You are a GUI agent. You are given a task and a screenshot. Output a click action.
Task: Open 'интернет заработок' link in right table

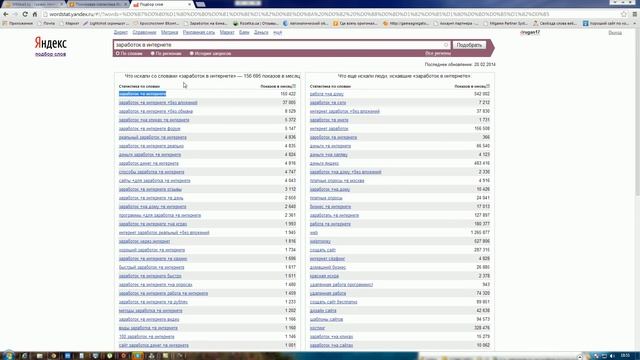(329, 129)
